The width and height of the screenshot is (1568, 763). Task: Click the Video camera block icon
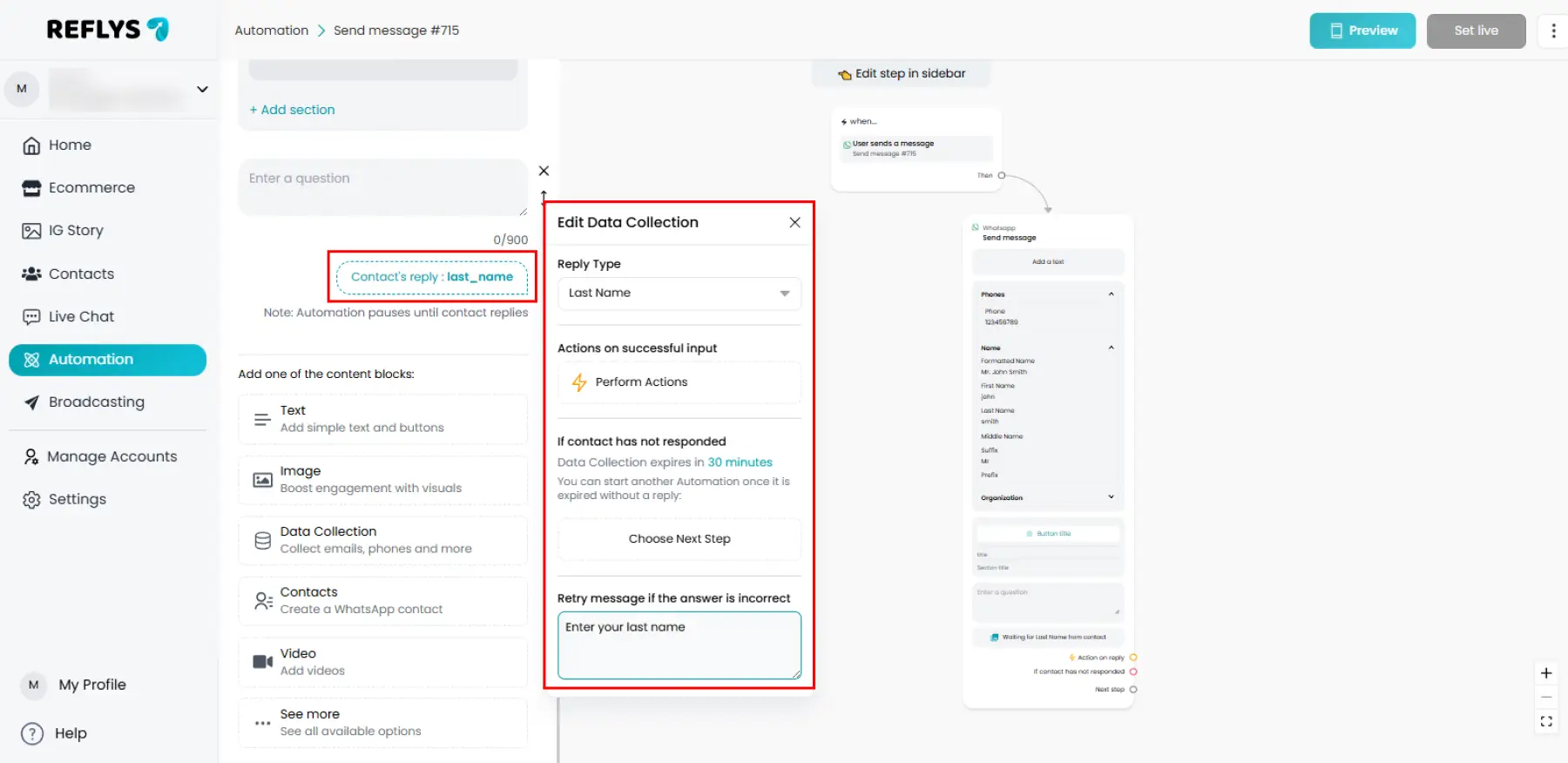262,662
